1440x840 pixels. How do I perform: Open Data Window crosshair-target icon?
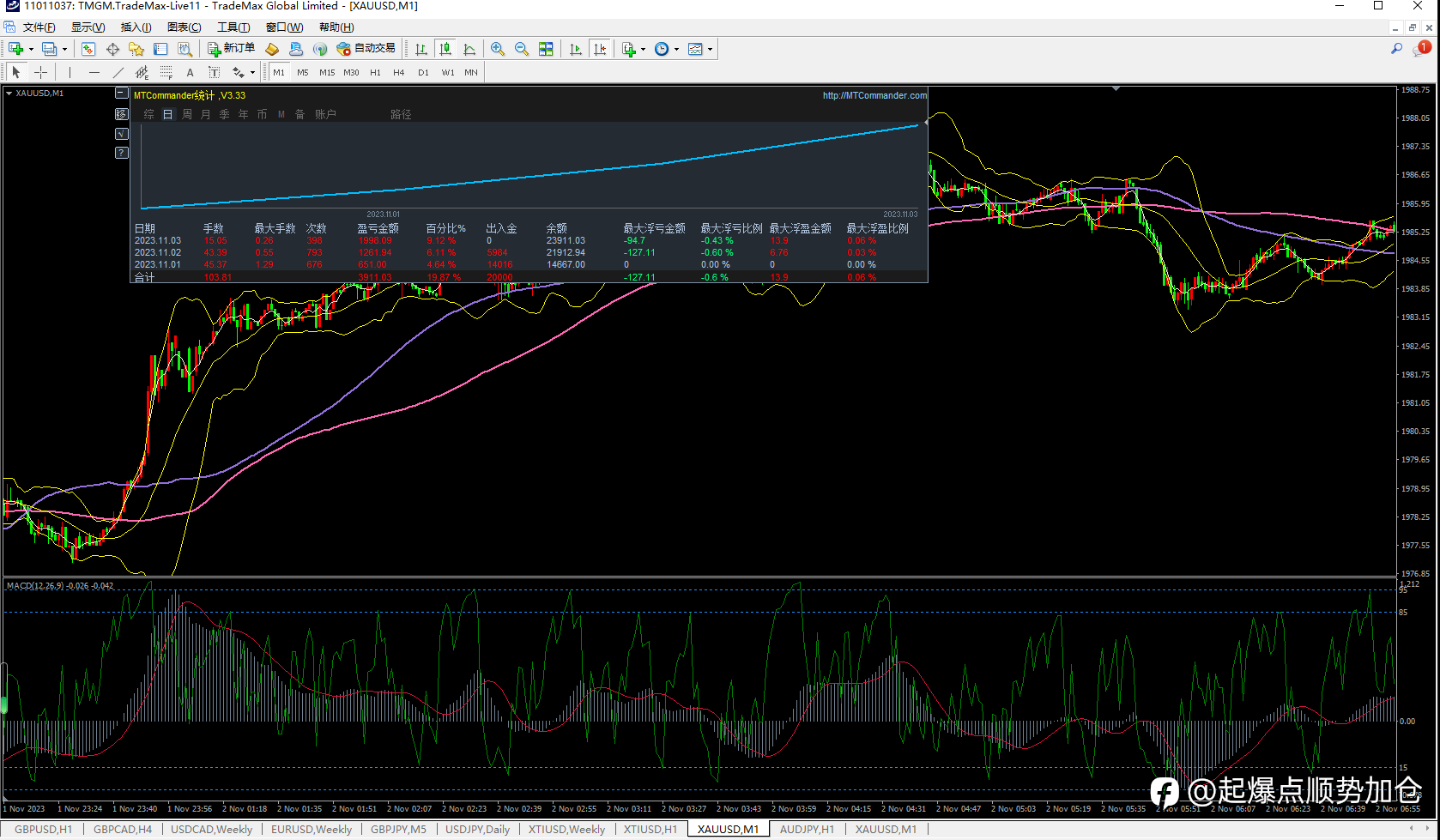tap(112, 49)
